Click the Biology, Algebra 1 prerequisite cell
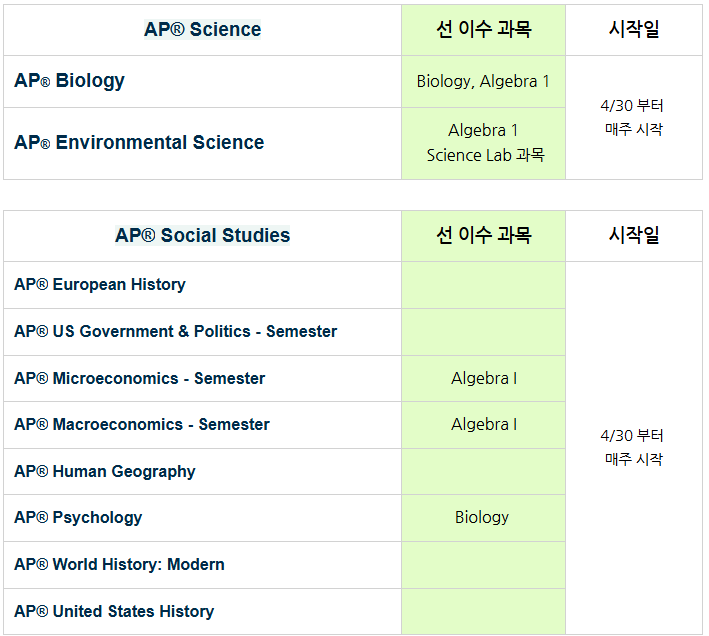Screen dimensions: 709x636 [483, 82]
